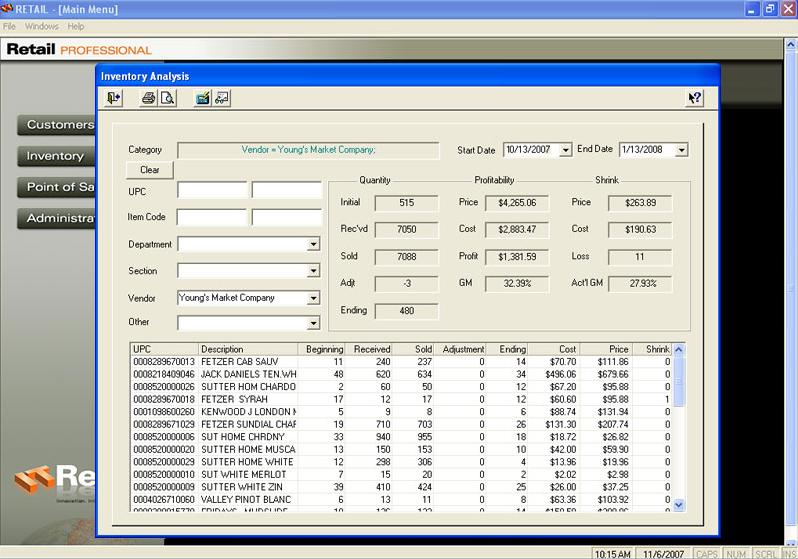Click the Clear button
This screenshot has height=559, width=798.
tap(150, 170)
